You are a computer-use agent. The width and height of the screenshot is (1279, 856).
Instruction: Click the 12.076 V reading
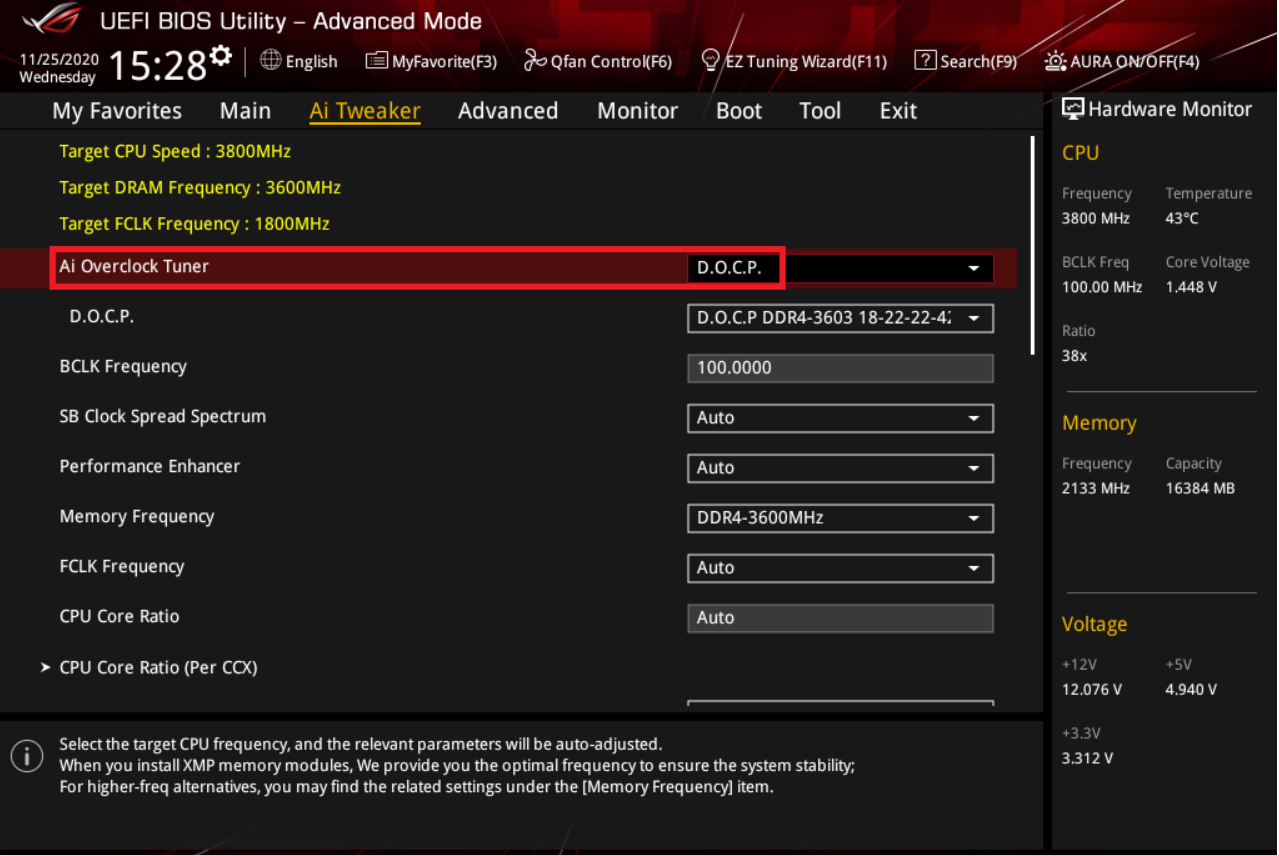tap(1092, 689)
